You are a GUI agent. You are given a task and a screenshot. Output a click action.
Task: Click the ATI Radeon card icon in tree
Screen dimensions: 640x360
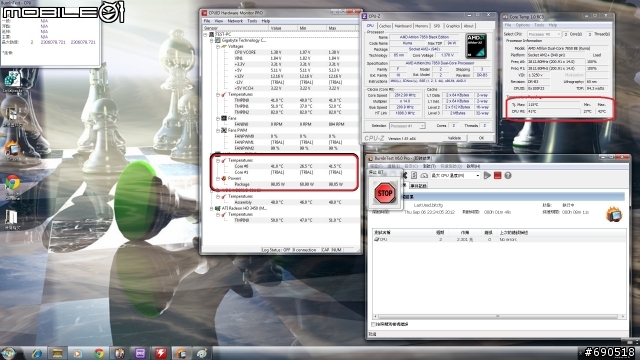point(218,208)
